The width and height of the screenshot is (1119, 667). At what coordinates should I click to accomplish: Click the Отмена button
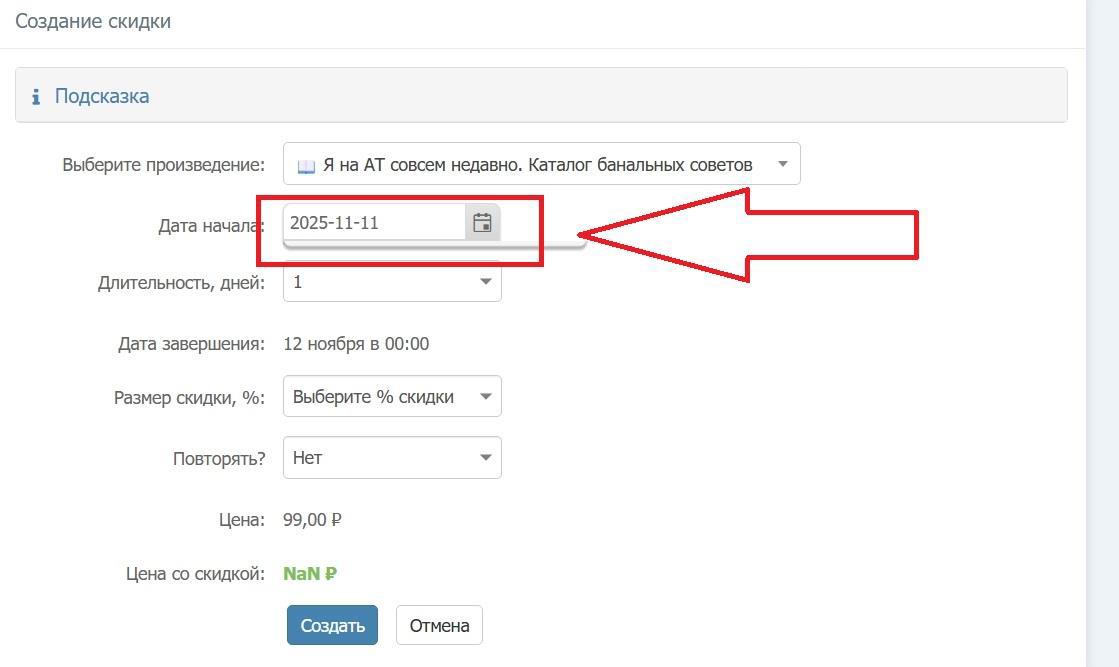pyautogui.click(x=439, y=625)
